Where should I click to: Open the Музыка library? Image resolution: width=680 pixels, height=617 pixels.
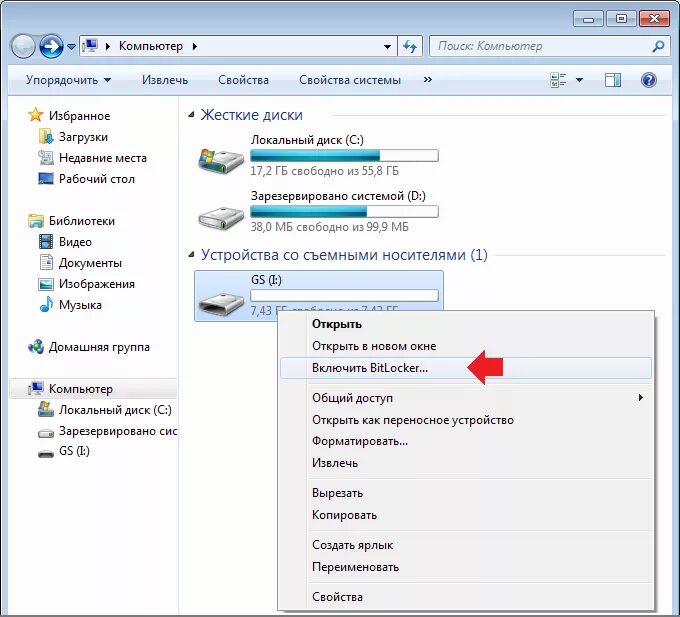pos(80,305)
